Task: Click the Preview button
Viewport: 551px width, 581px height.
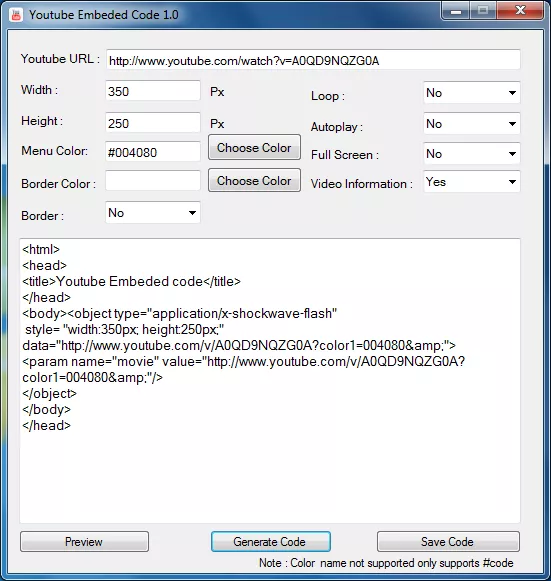Action: tap(84, 542)
